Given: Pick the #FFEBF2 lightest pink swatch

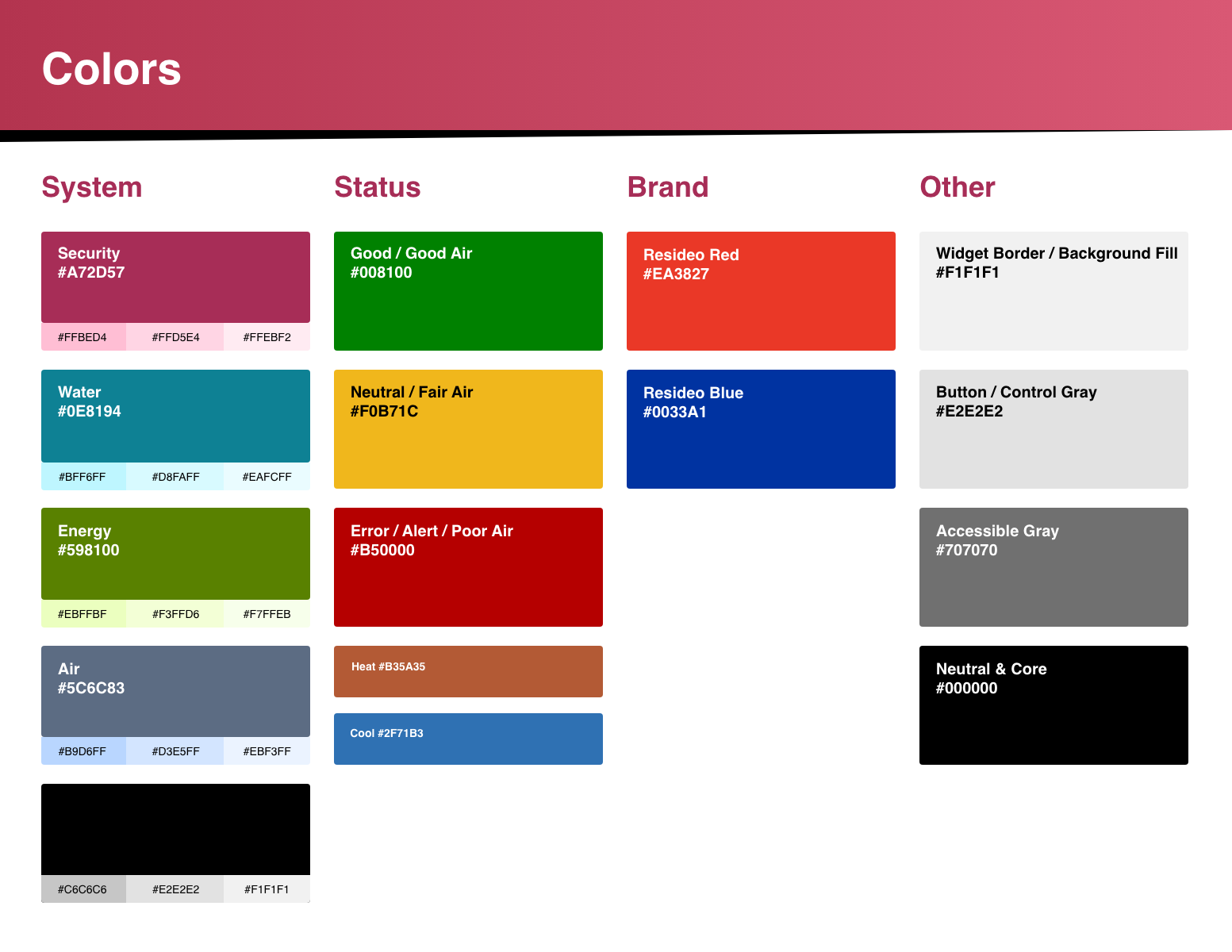Looking at the screenshot, I should point(267,337).
